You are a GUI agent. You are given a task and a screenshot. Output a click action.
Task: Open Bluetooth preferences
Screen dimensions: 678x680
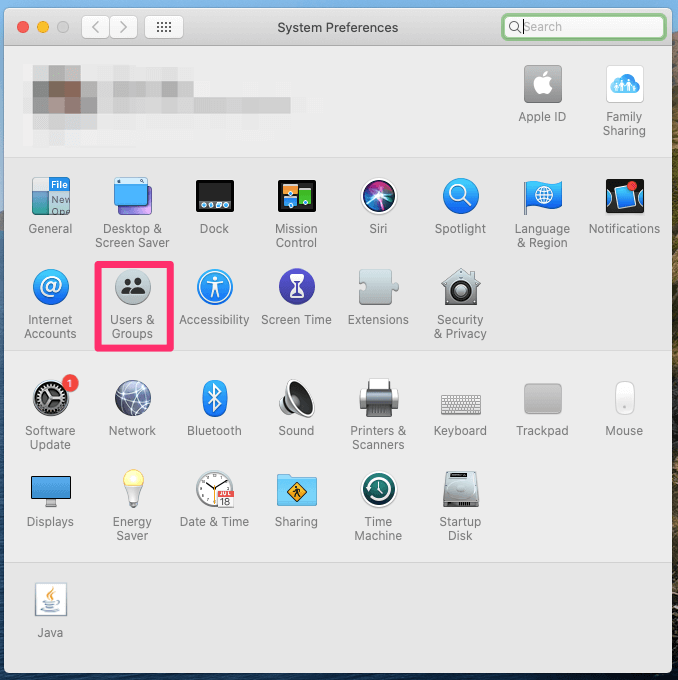tap(215, 398)
